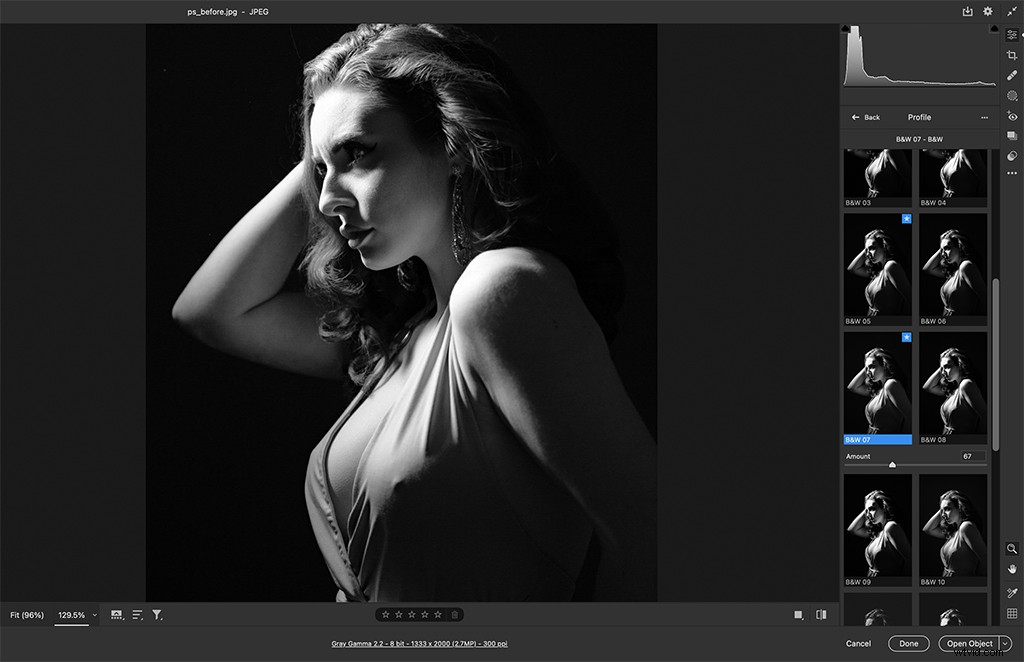Image resolution: width=1024 pixels, height=662 pixels.
Task: Open workflow options via Gray Gamma link
Action: coord(420,644)
